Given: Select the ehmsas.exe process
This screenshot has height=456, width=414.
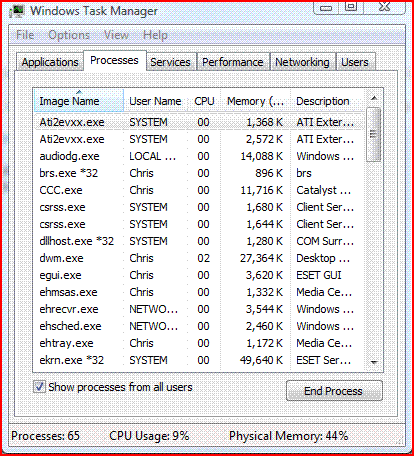Looking at the screenshot, I should (199, 292).
